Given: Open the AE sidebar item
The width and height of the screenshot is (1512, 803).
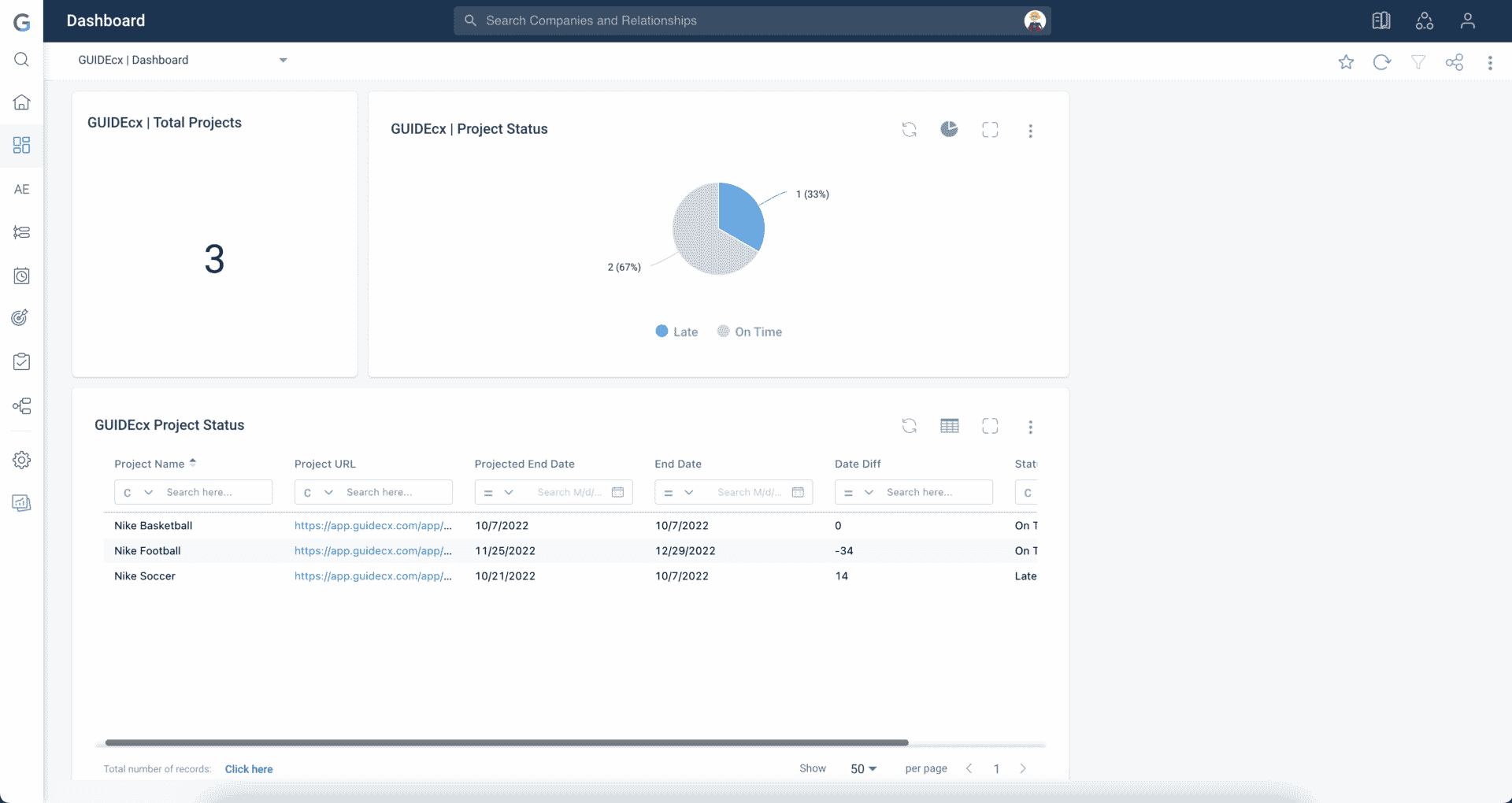Looking at the screenshot, I should click(x=22, y=189).
